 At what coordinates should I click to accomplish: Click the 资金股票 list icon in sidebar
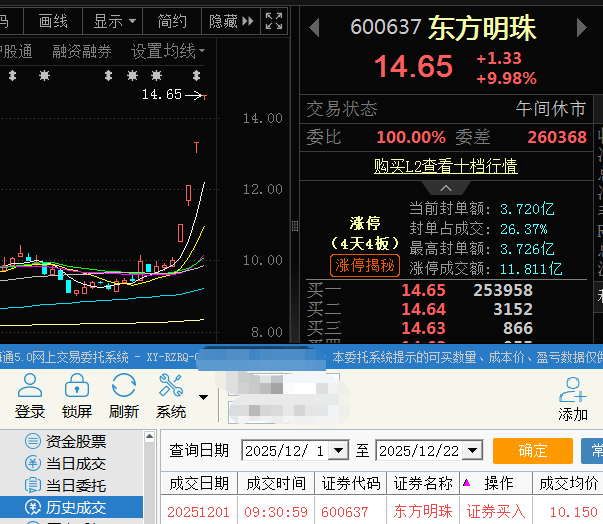(x=33, y=441)
